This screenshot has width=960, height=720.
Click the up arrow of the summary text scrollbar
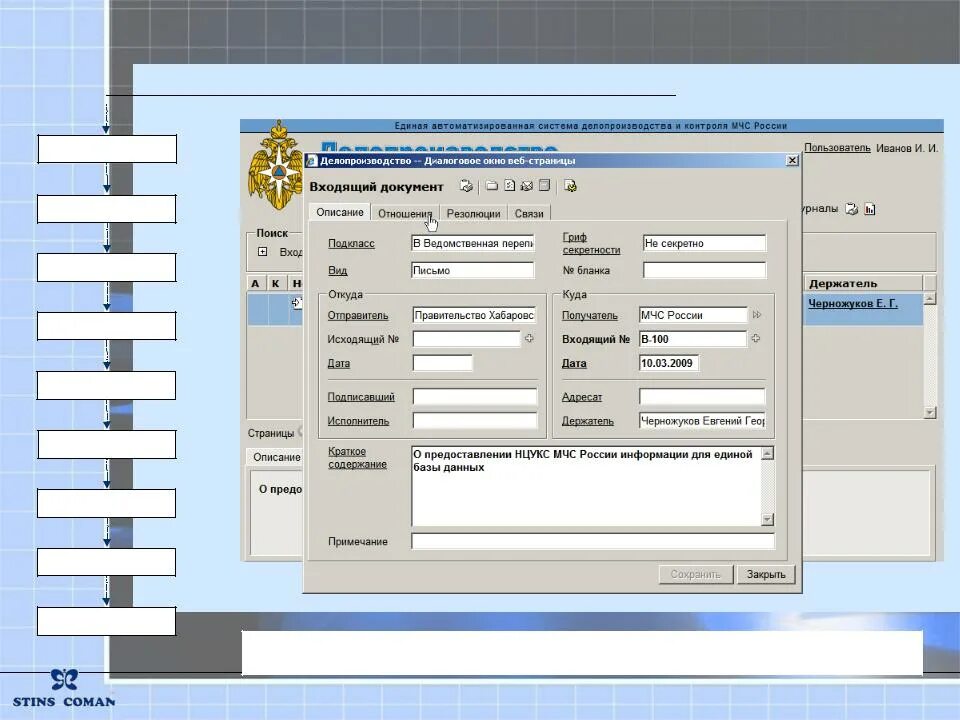(x=767, y=453)
